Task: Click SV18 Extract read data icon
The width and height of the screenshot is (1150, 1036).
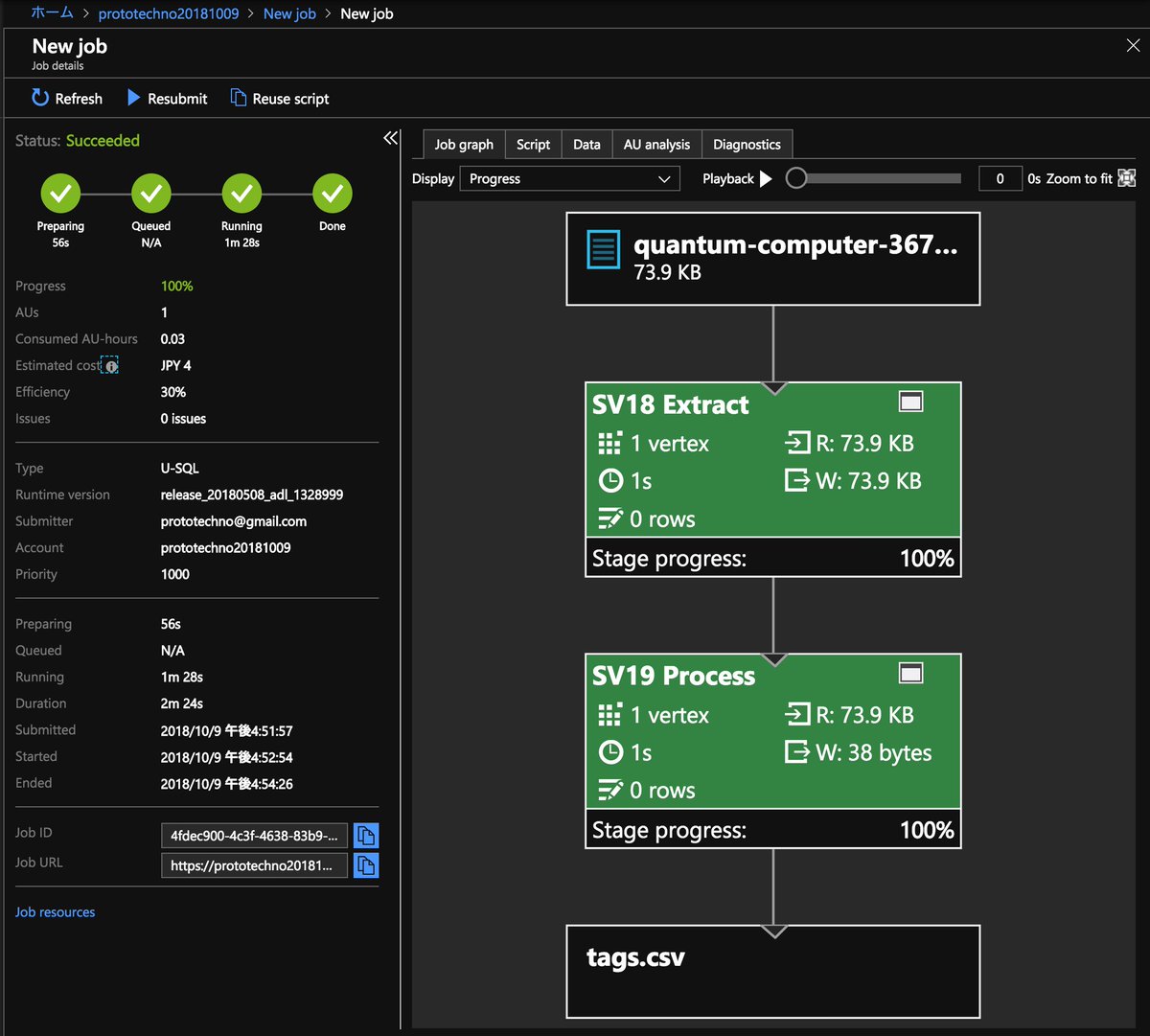Action: pyautogui.click(x=796, y=443)
